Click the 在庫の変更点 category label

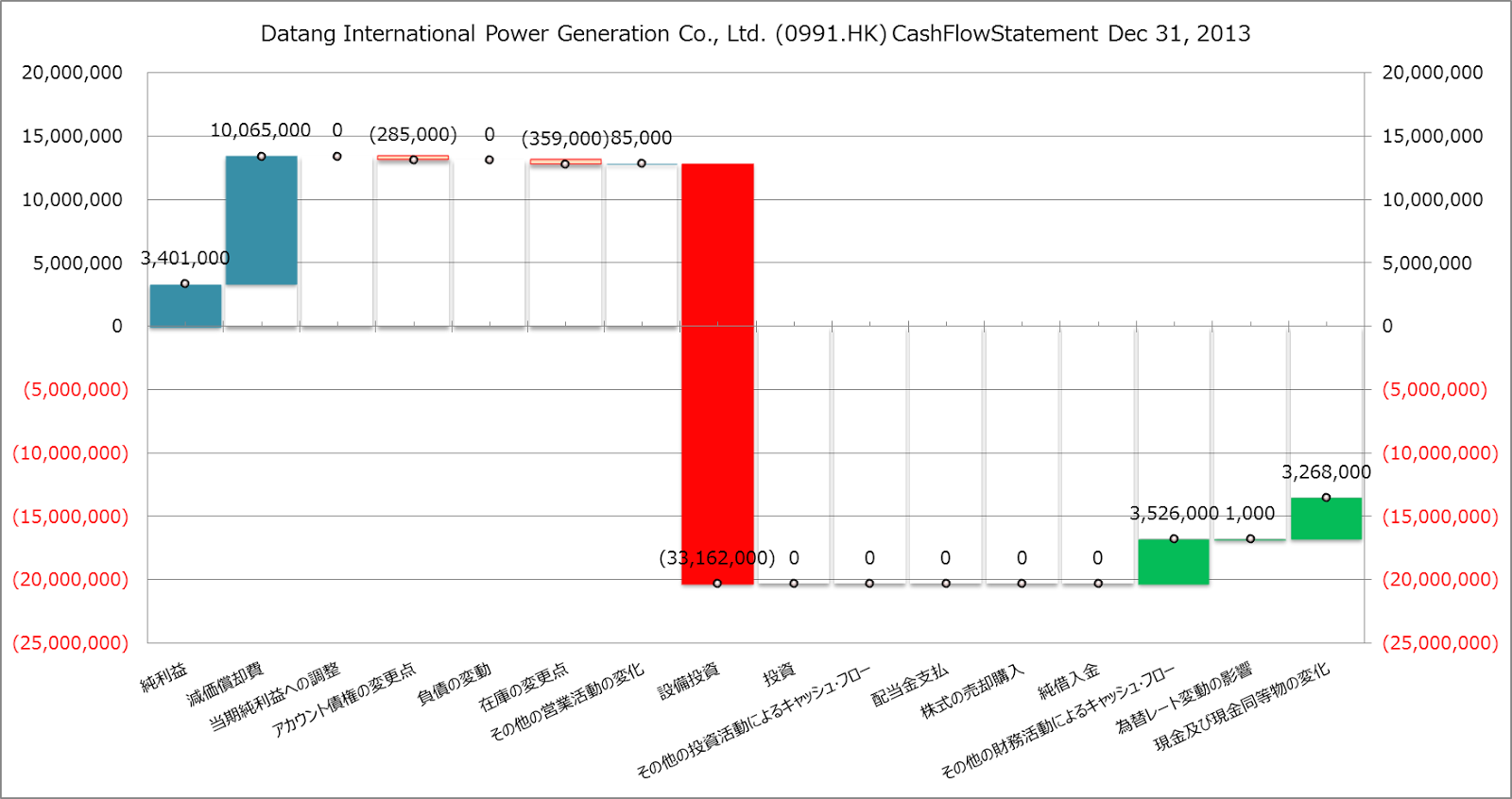[x=524, y=687]
